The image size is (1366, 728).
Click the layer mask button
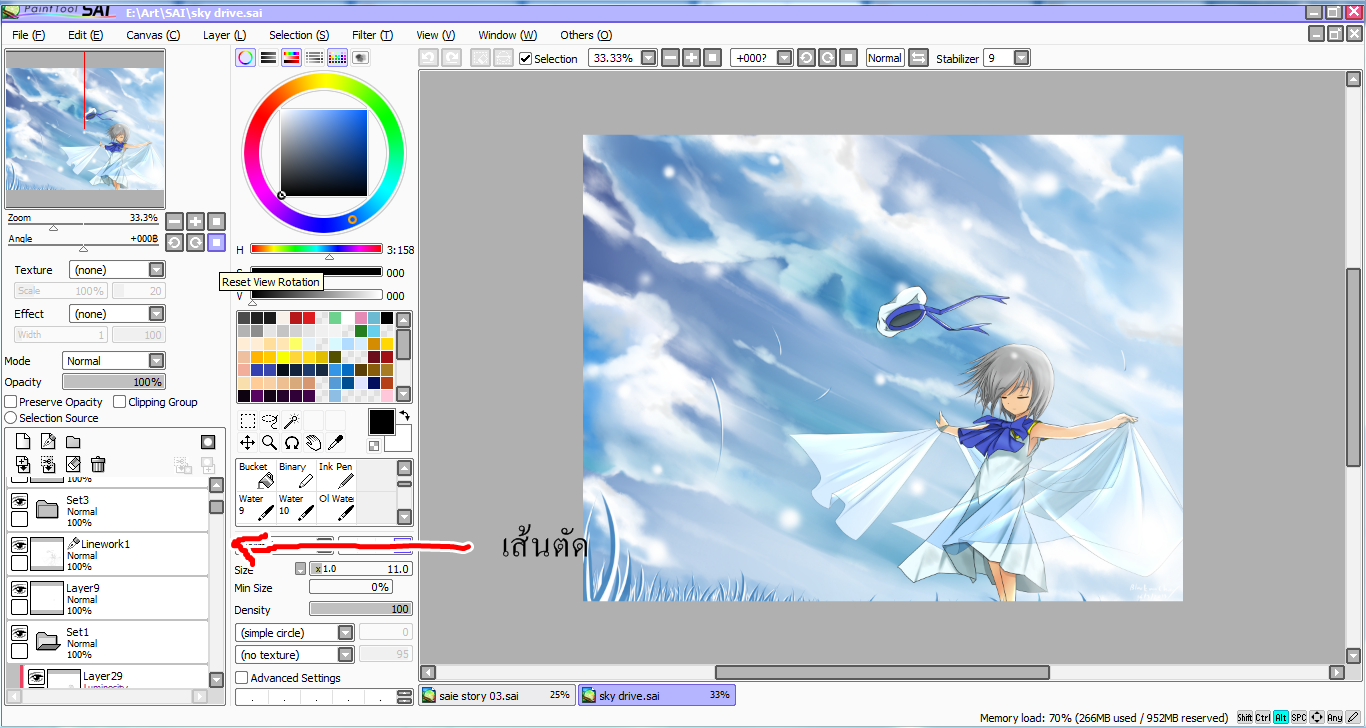tap(208, 442)
